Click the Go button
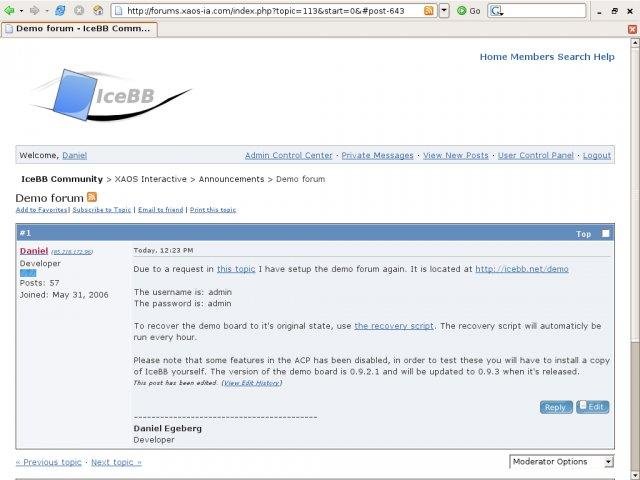Screen dimensions: 640x480 468,11
